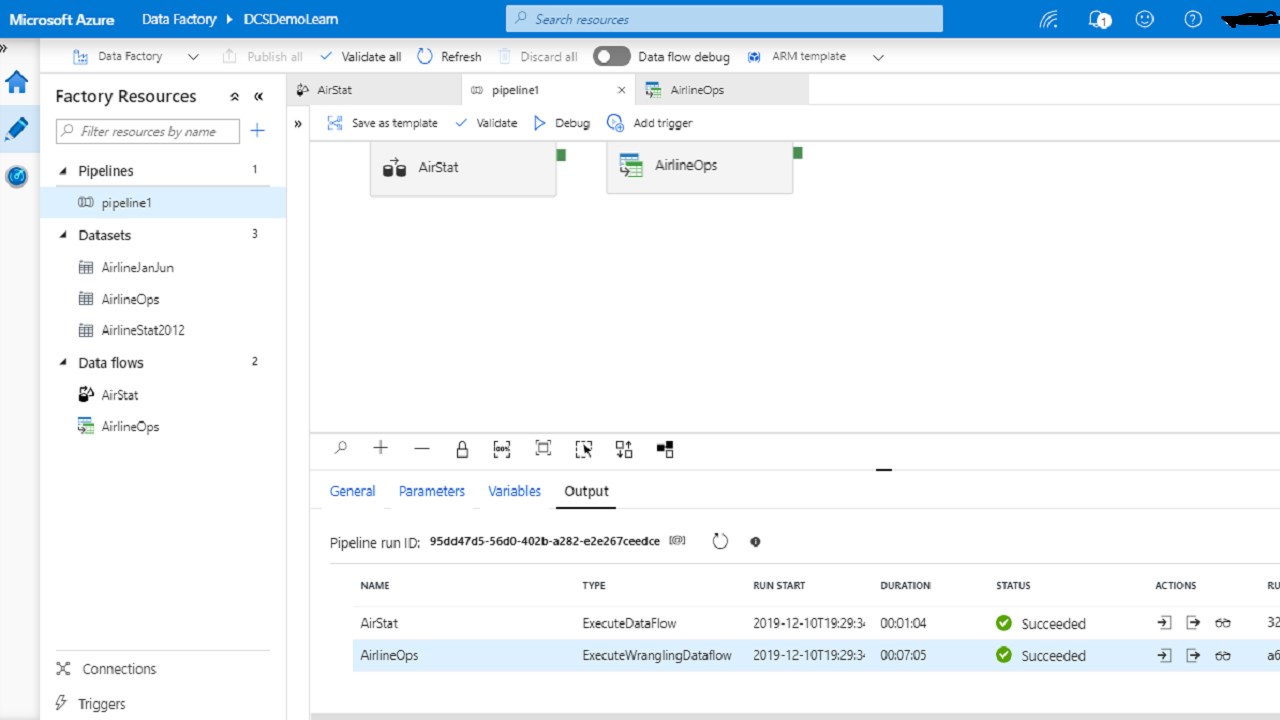1280x720 pixels.
Task: Zoom out on the pipeline canvas
Action: (x=421, y=449)
